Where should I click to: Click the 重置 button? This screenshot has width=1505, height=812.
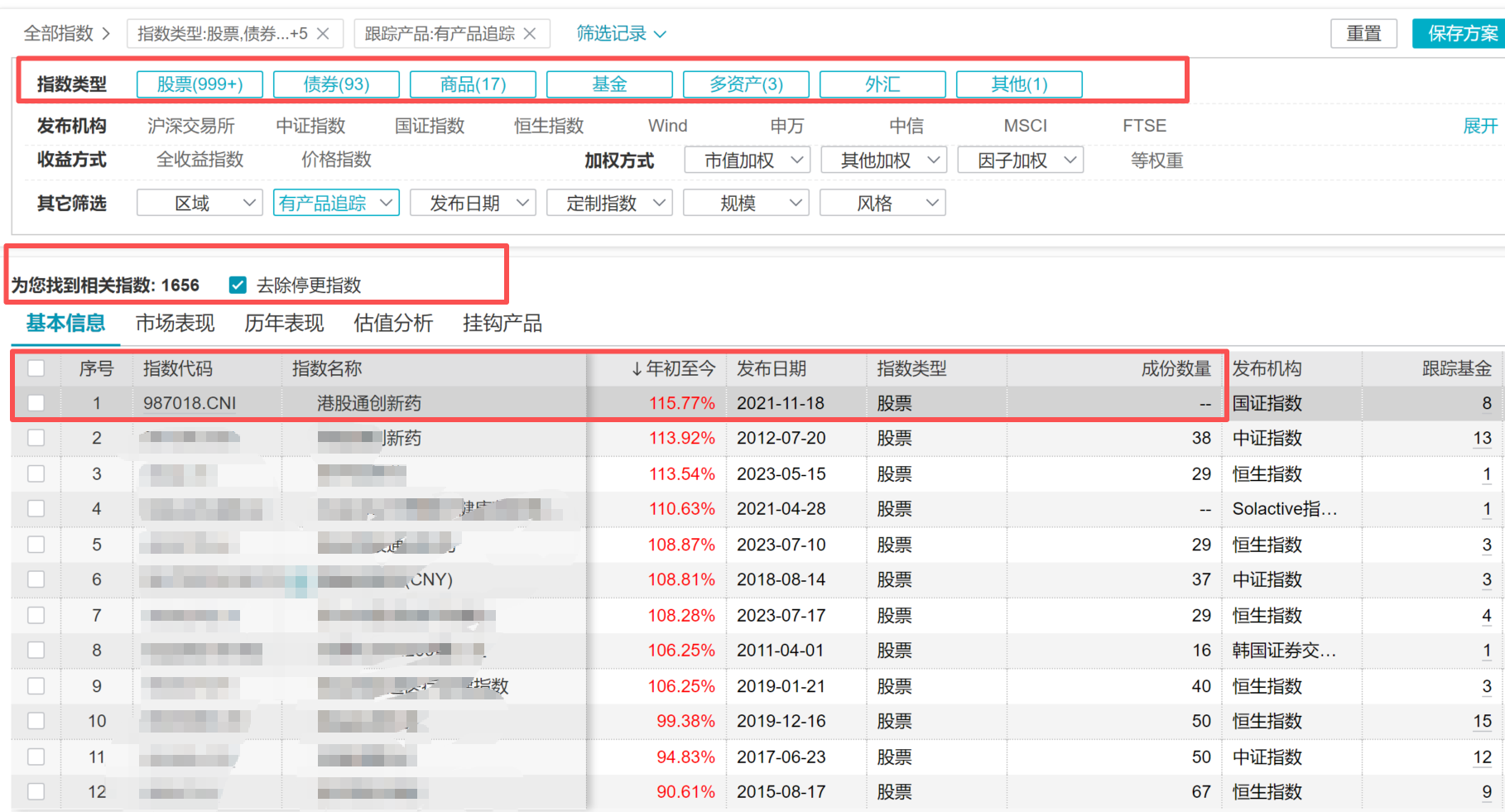(1363, 34)
